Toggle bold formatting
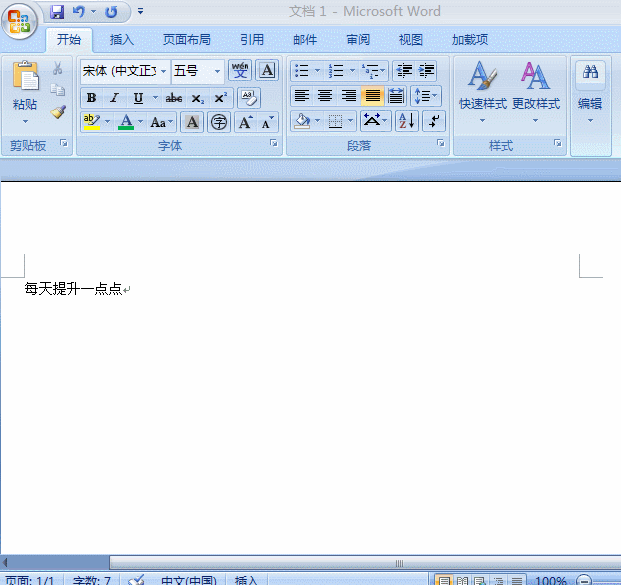 91,98
